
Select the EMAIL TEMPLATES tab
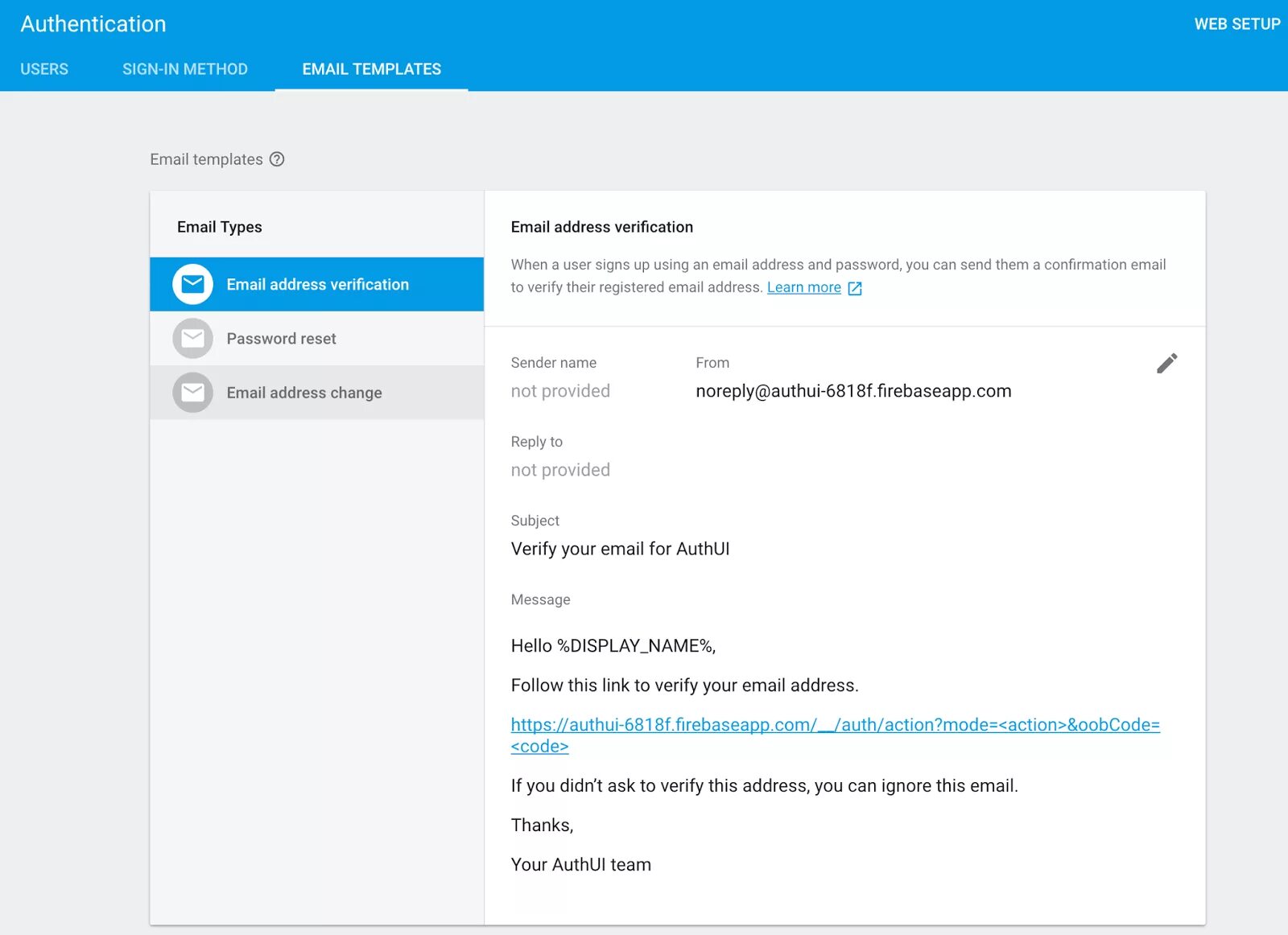371,69
